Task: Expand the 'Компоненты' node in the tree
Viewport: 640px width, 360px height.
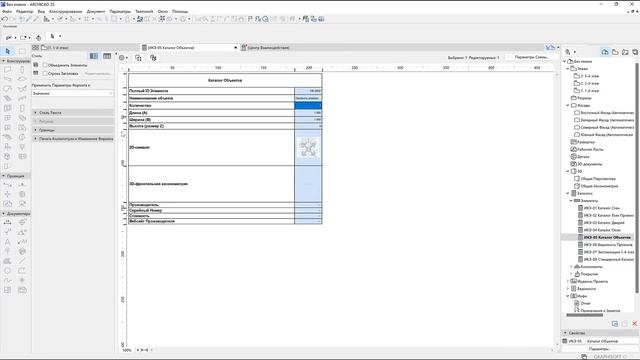Action: (571, 267)
